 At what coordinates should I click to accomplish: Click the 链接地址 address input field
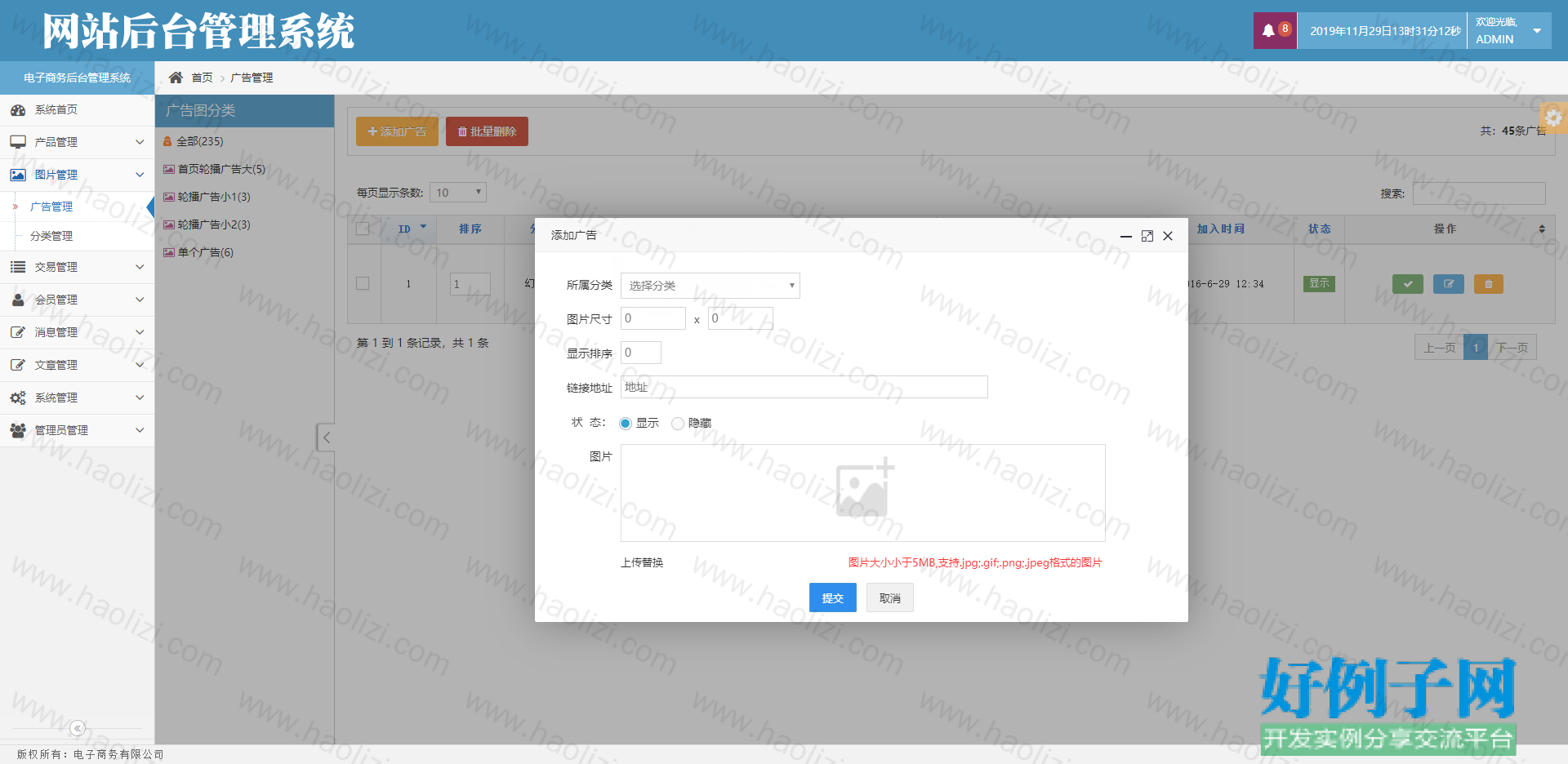804,387
